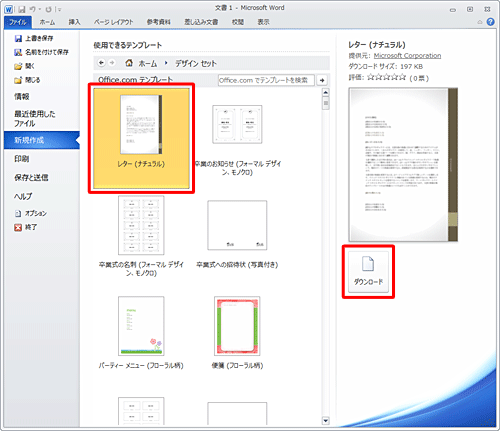Select the レター (ナチュラル) template thumbnail

click(x=141, y=138)
